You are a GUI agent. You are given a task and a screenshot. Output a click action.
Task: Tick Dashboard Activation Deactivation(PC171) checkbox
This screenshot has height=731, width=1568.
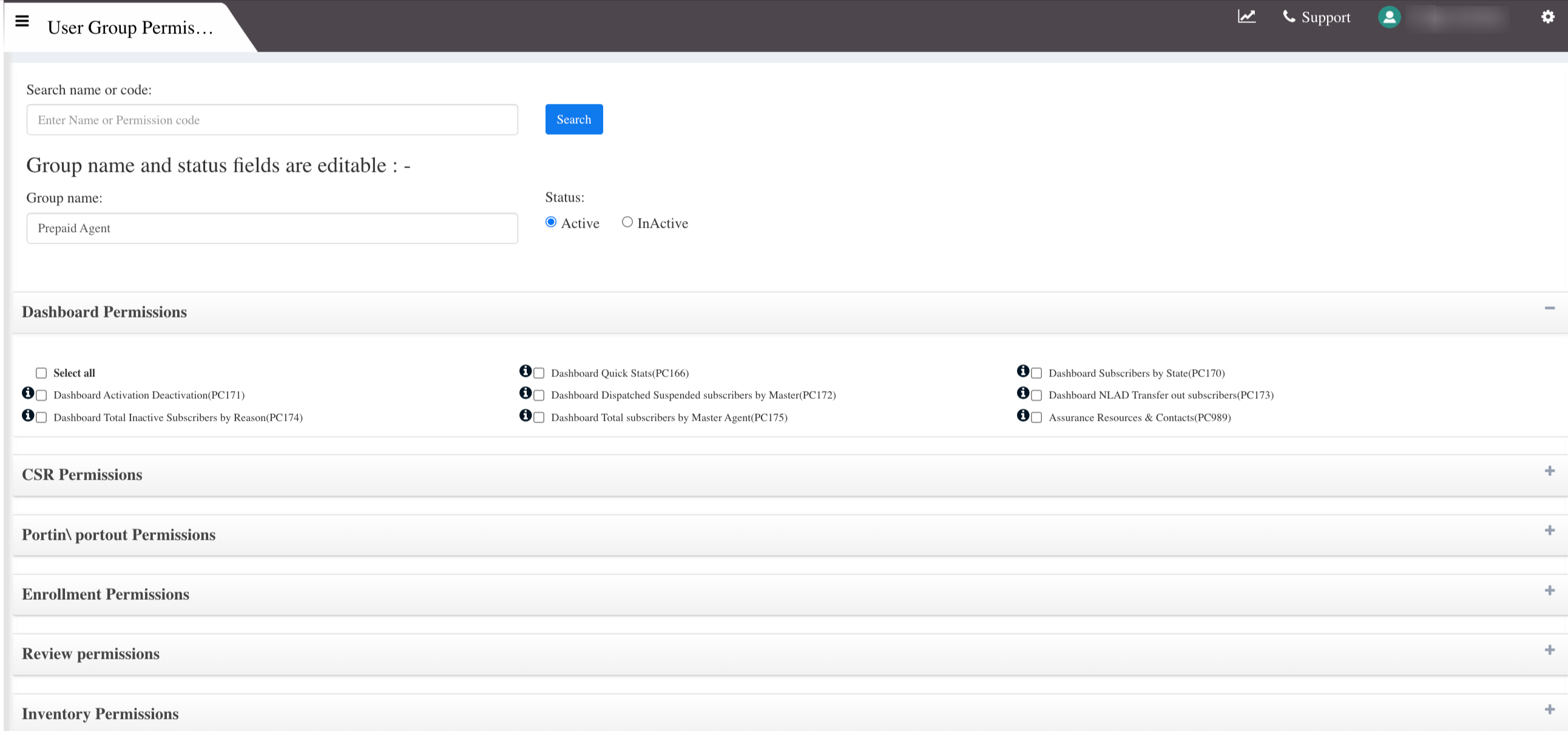coord(41,395)
